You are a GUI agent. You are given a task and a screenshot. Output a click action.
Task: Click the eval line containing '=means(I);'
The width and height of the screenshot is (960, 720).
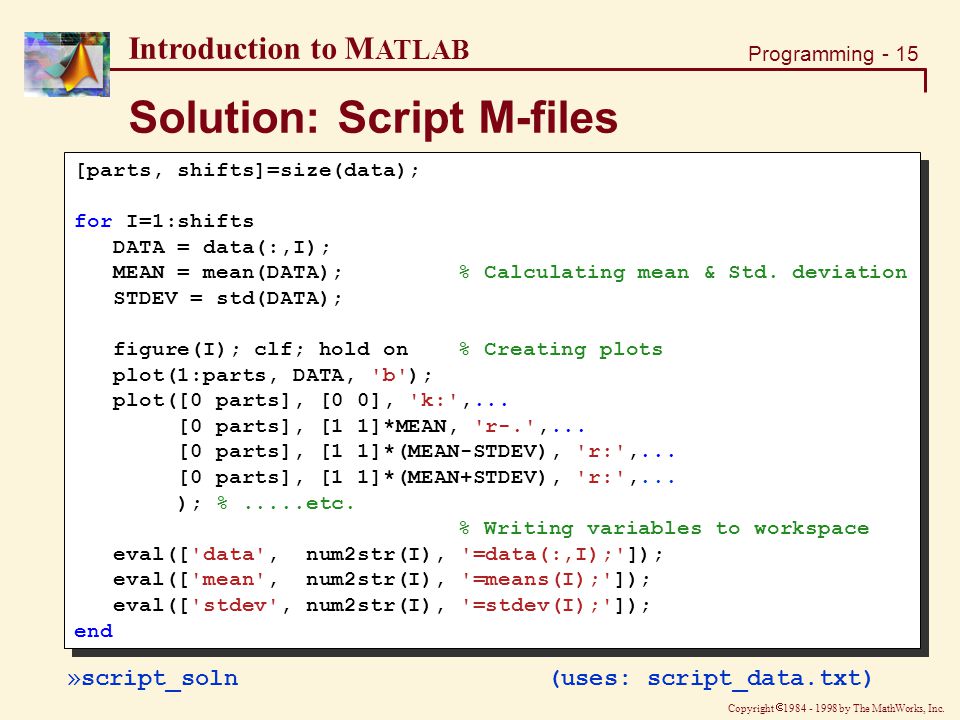click(382, 580)
